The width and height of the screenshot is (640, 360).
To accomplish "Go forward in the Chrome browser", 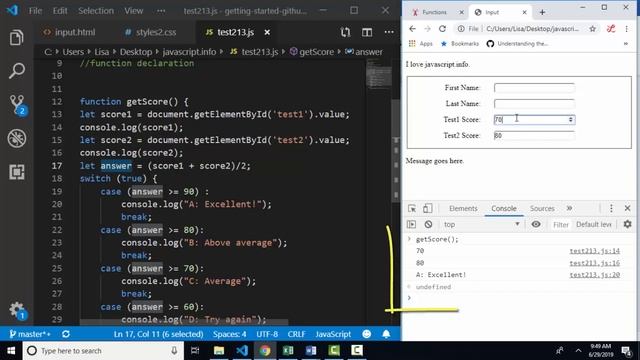I will (x=427, y=29).
